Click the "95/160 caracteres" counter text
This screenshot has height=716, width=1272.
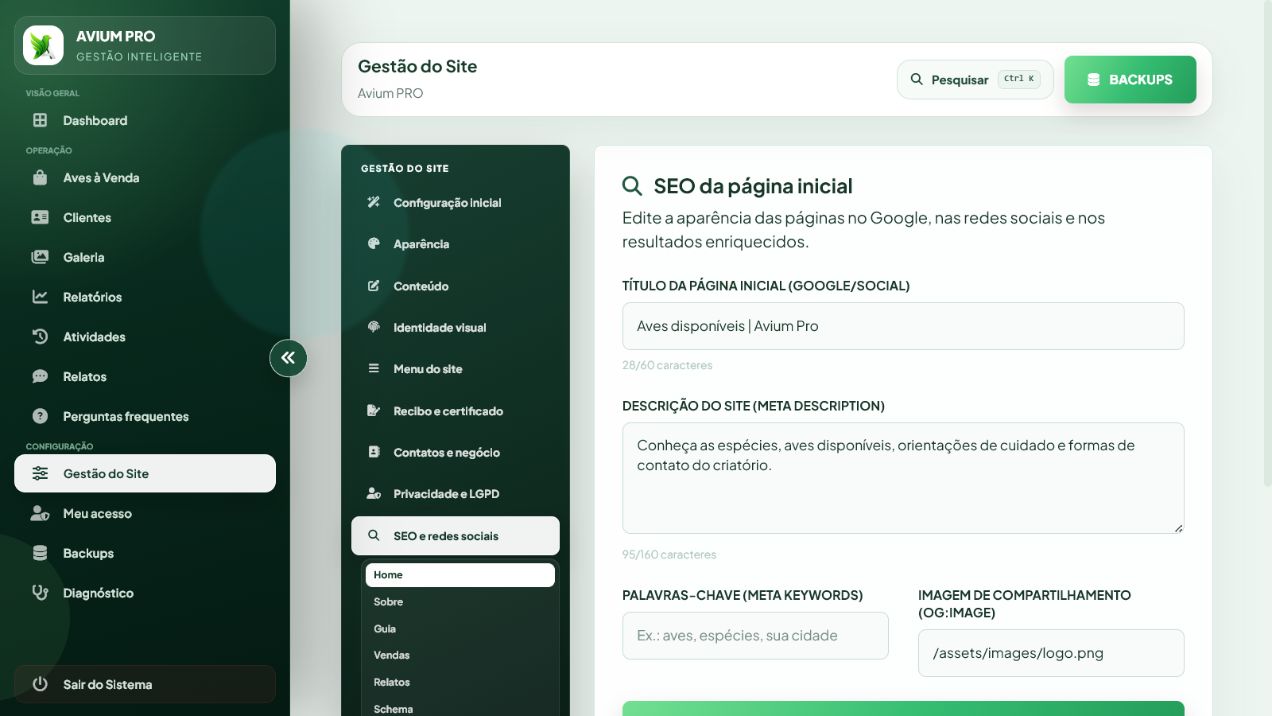pos(669,555)
